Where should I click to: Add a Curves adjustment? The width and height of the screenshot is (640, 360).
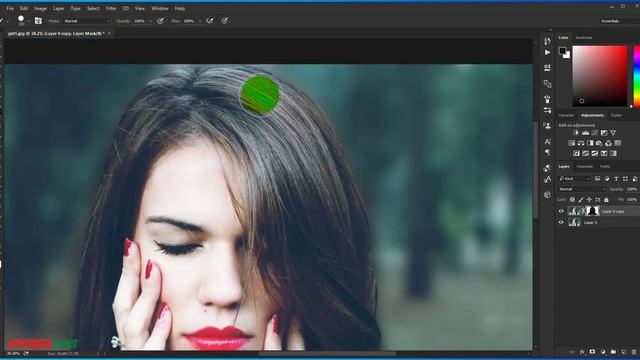click(x=595, y=133)
